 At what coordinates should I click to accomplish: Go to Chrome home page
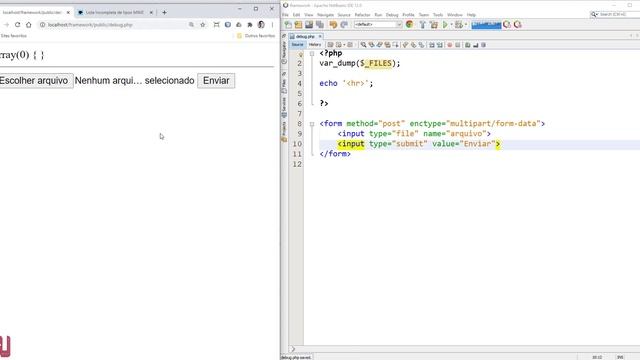point(29,25)
